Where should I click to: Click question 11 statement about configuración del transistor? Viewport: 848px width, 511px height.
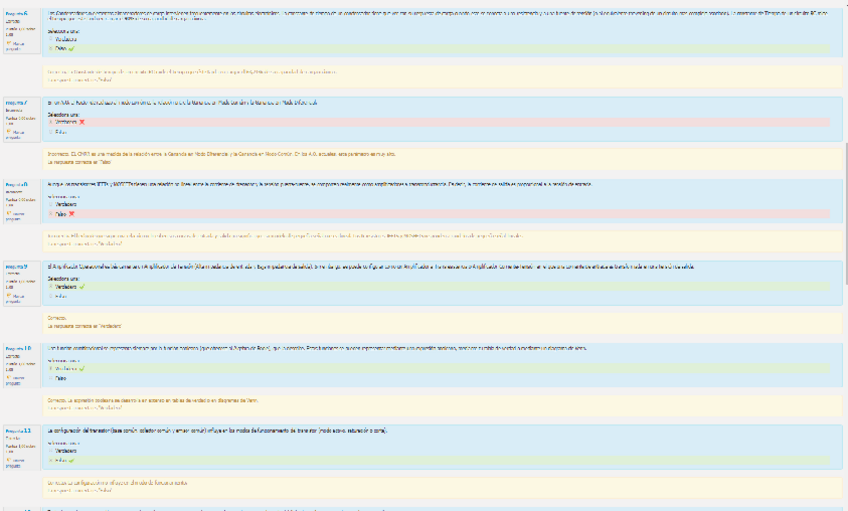pyautogui.click(x=217, y=431)
